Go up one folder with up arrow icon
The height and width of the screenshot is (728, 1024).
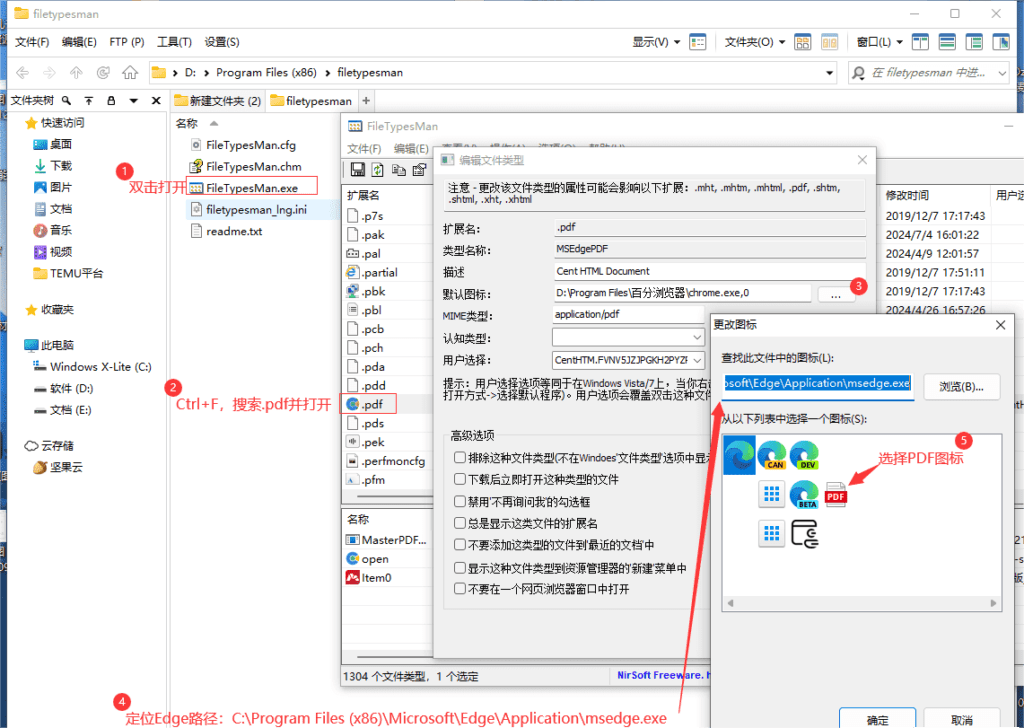pyautogui.click(x=76, y=72)
